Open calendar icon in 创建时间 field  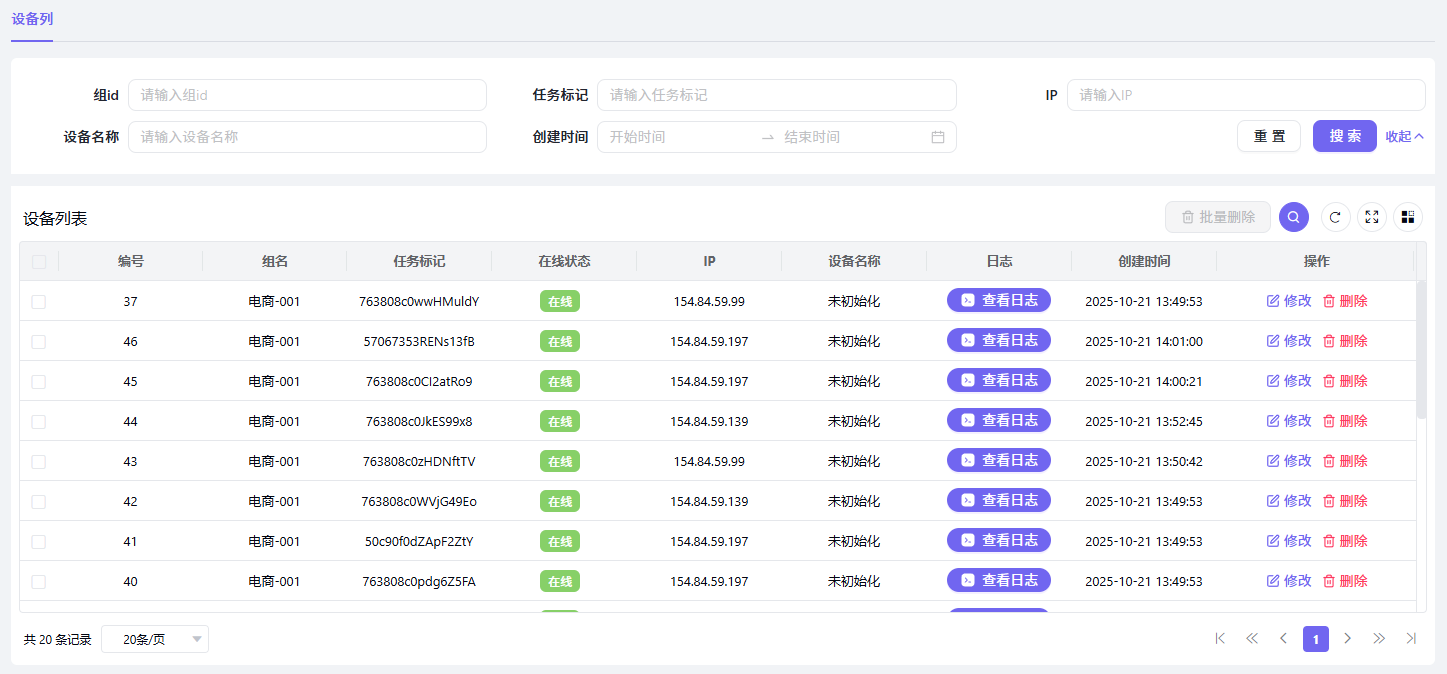(937, 137)
